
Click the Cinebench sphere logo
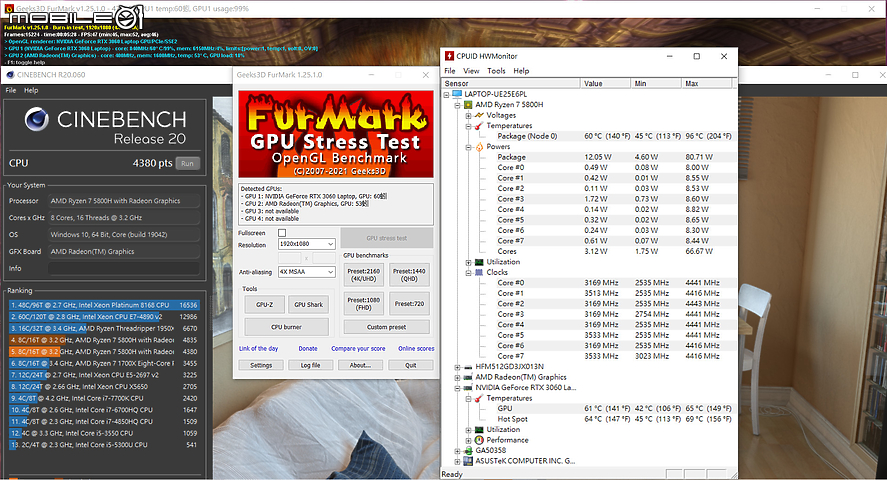(37, 119)
